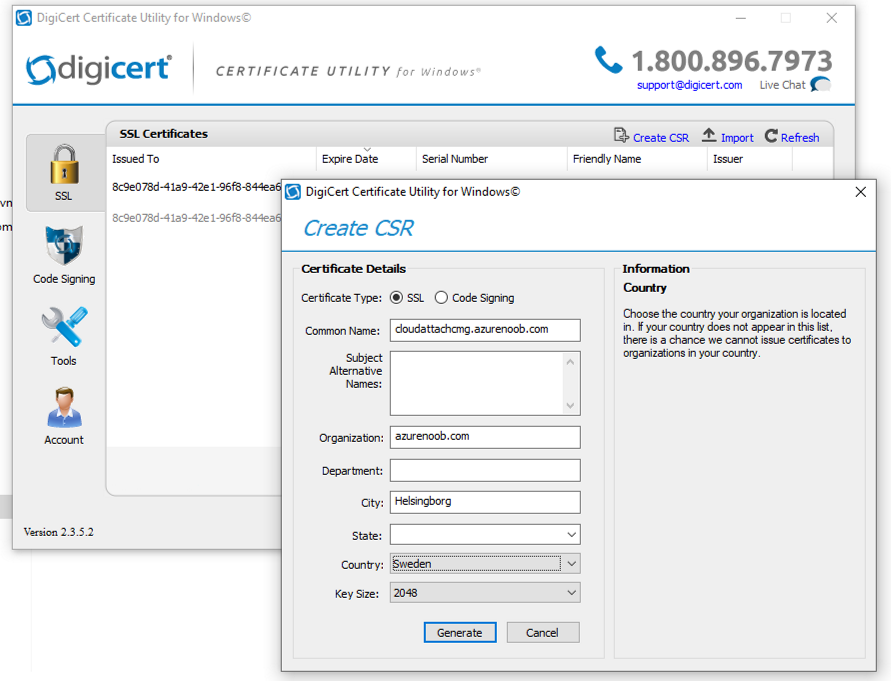Open the Account section in the sidebar

click(x=64, y=416)
